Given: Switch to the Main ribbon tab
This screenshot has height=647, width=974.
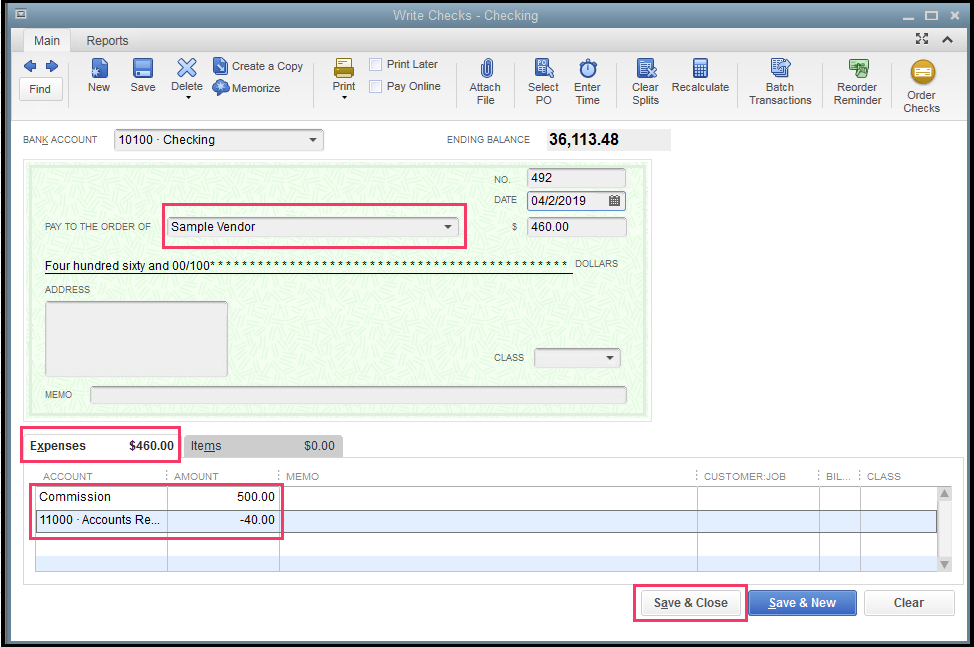Looking at the screenshot, I should click(47, 40).
